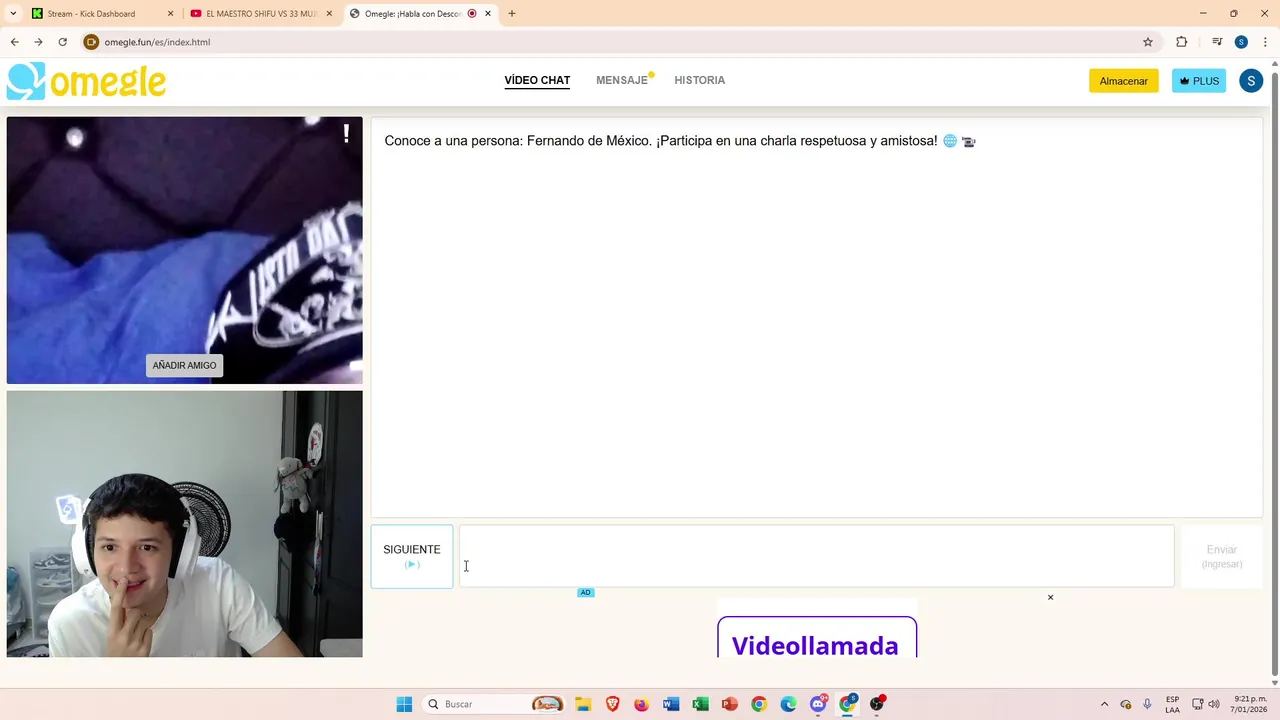Show hidden system tray icons
The image size is (1280, 720).
click(1104, 704)
